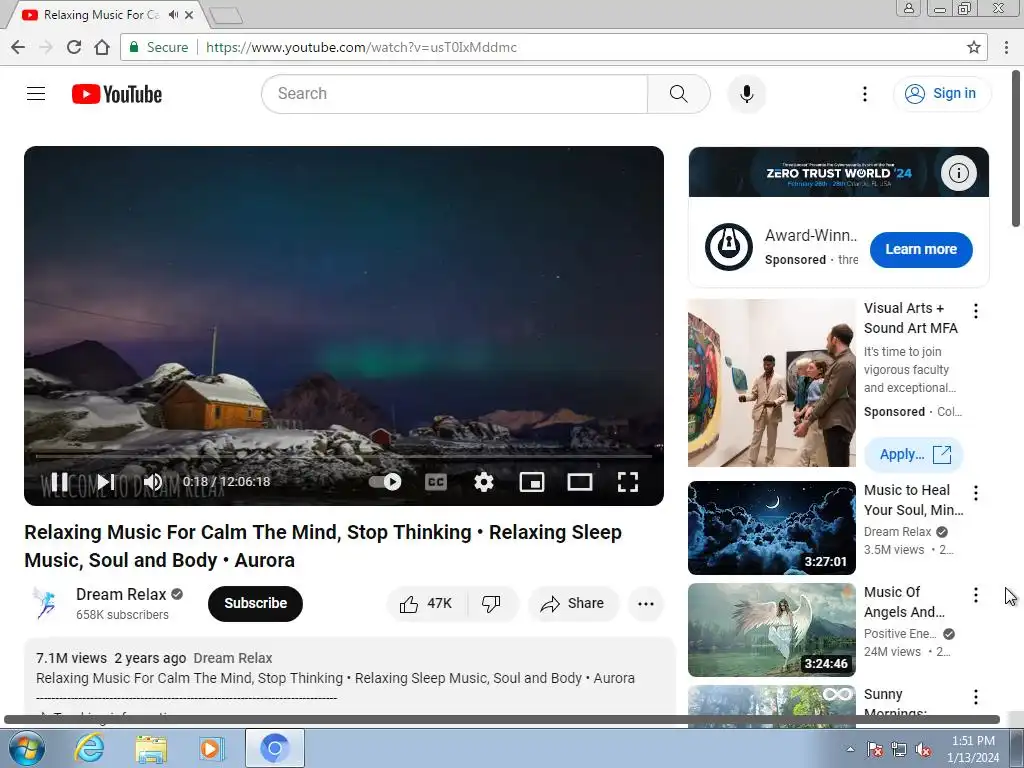Open menu for Visual Arts + Sound Art MFA ad
Image resolution: width=1024 pixels, height=768 pixels.
click(976, 311)
